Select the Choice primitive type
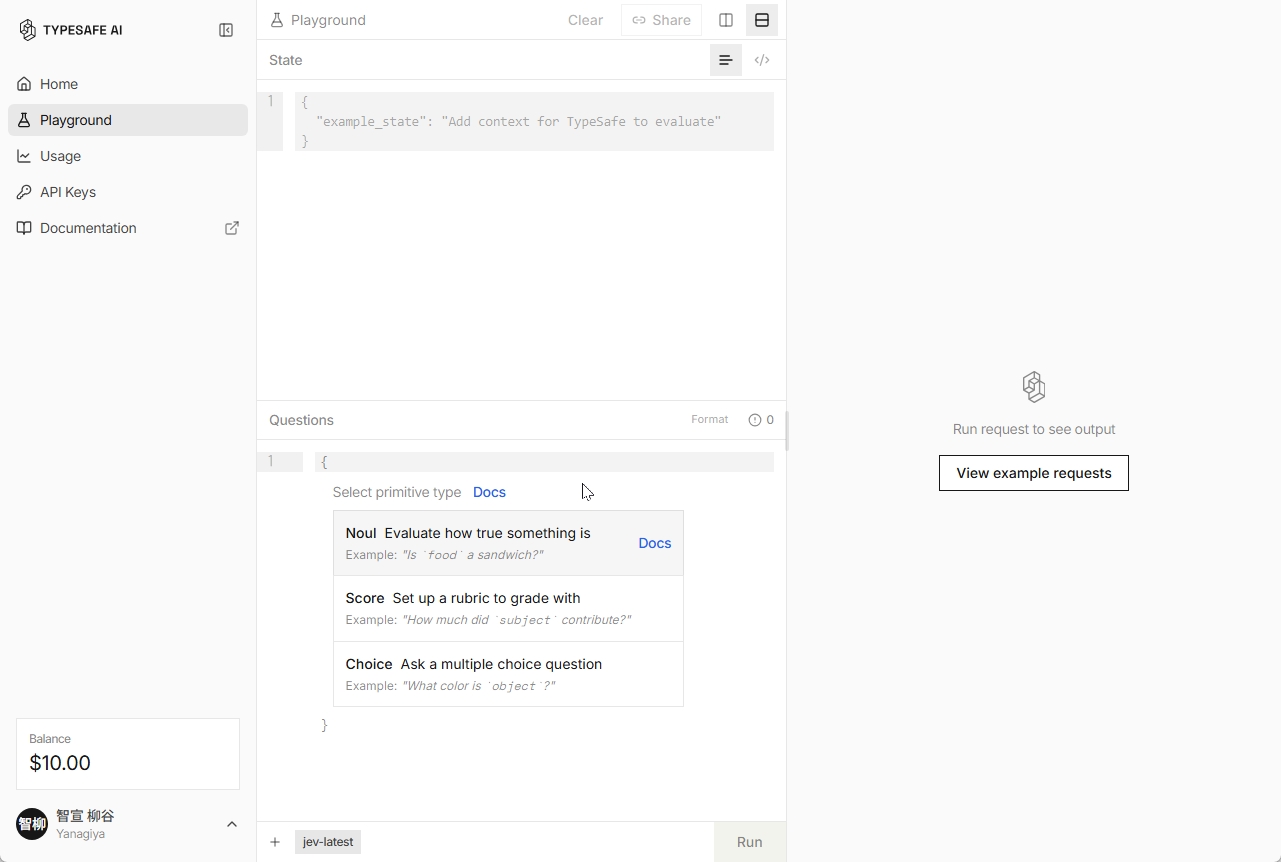1281x862 pixels. pyautogui.click(x=508, y=674)
